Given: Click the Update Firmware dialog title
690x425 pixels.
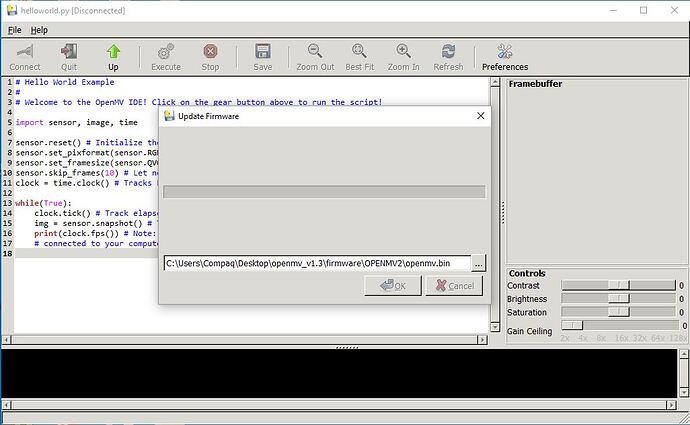Looking at the screenshot, I should tap(209, 116).
